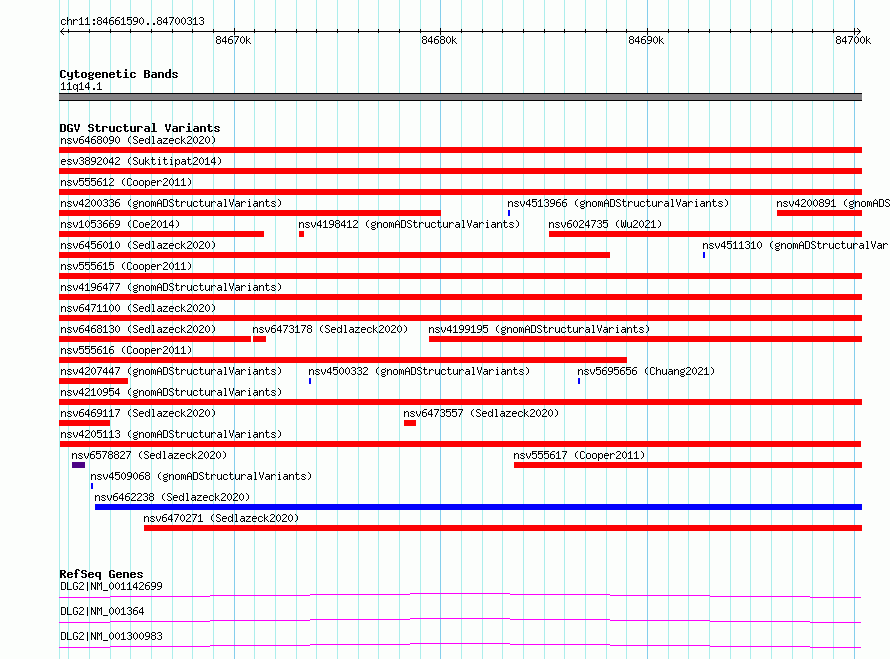The height and width of the screenshot is (659, 890).
Task: Select nsv6462238 (Sedlazeck2020) label
Action: coord(172,497)
